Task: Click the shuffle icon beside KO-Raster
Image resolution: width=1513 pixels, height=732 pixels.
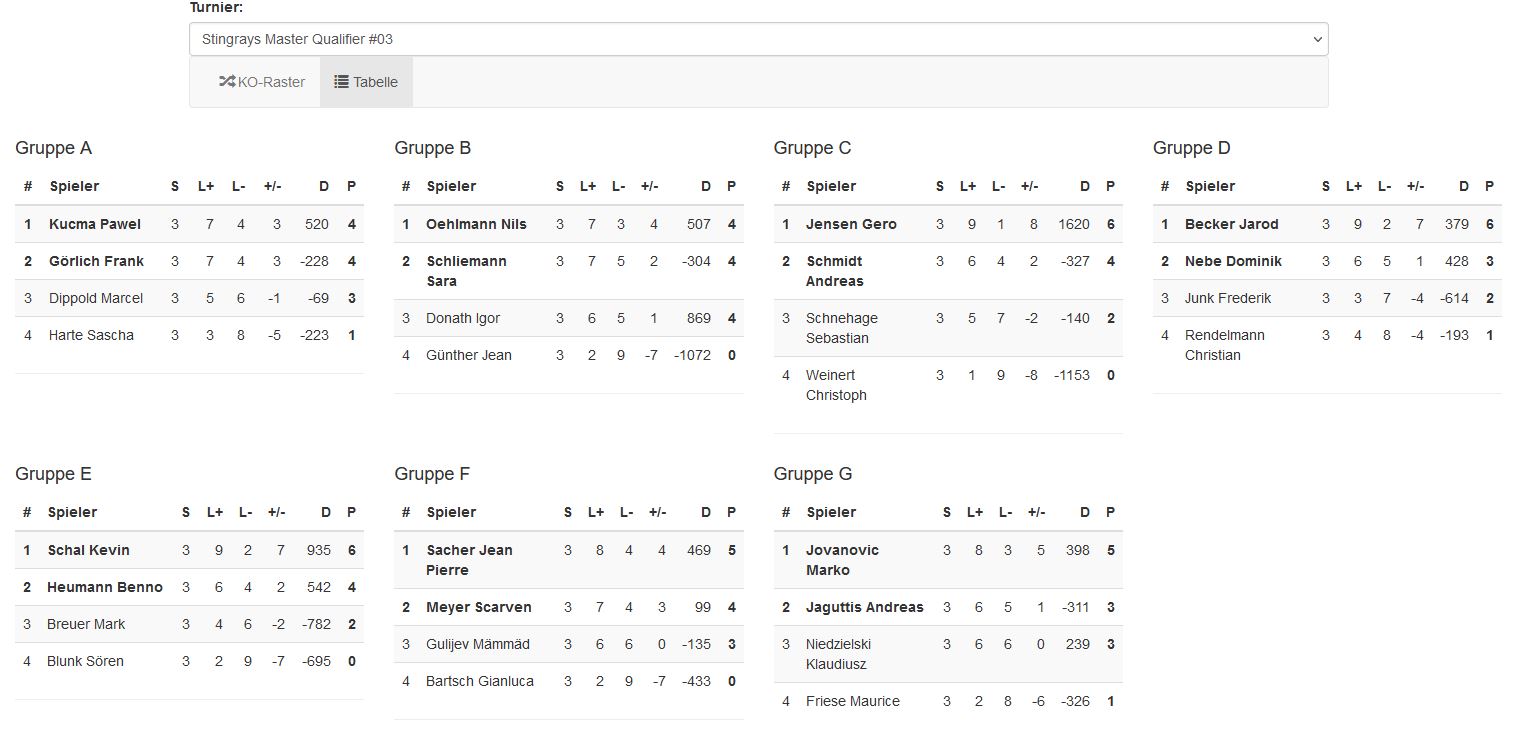Action: coord(227,82)
